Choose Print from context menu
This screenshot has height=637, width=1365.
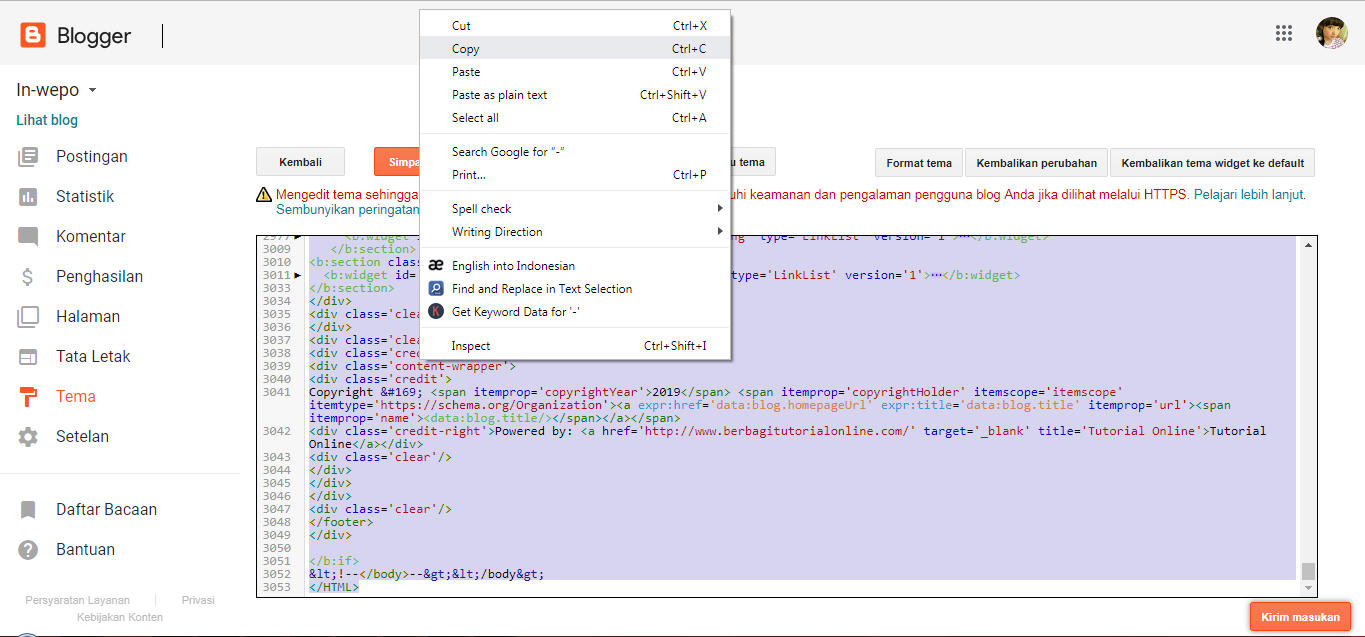pos(575,174)
